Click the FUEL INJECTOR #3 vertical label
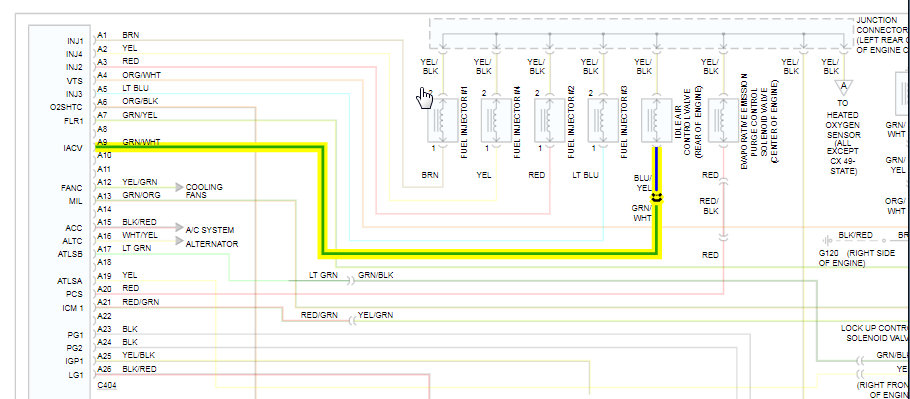This screenshot has height=399, width=910. 624,121
